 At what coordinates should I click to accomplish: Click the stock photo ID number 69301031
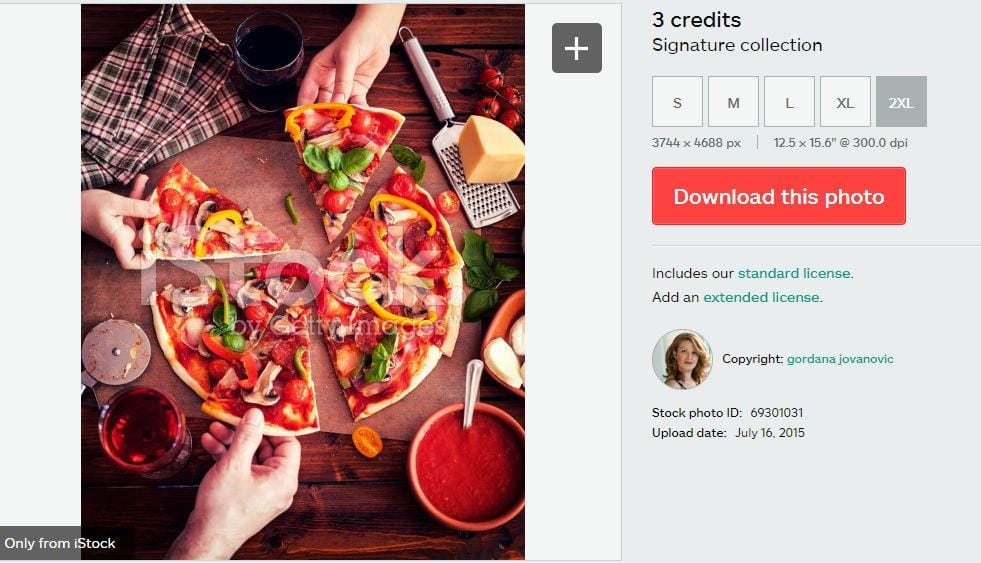click(x=777, y=412)
